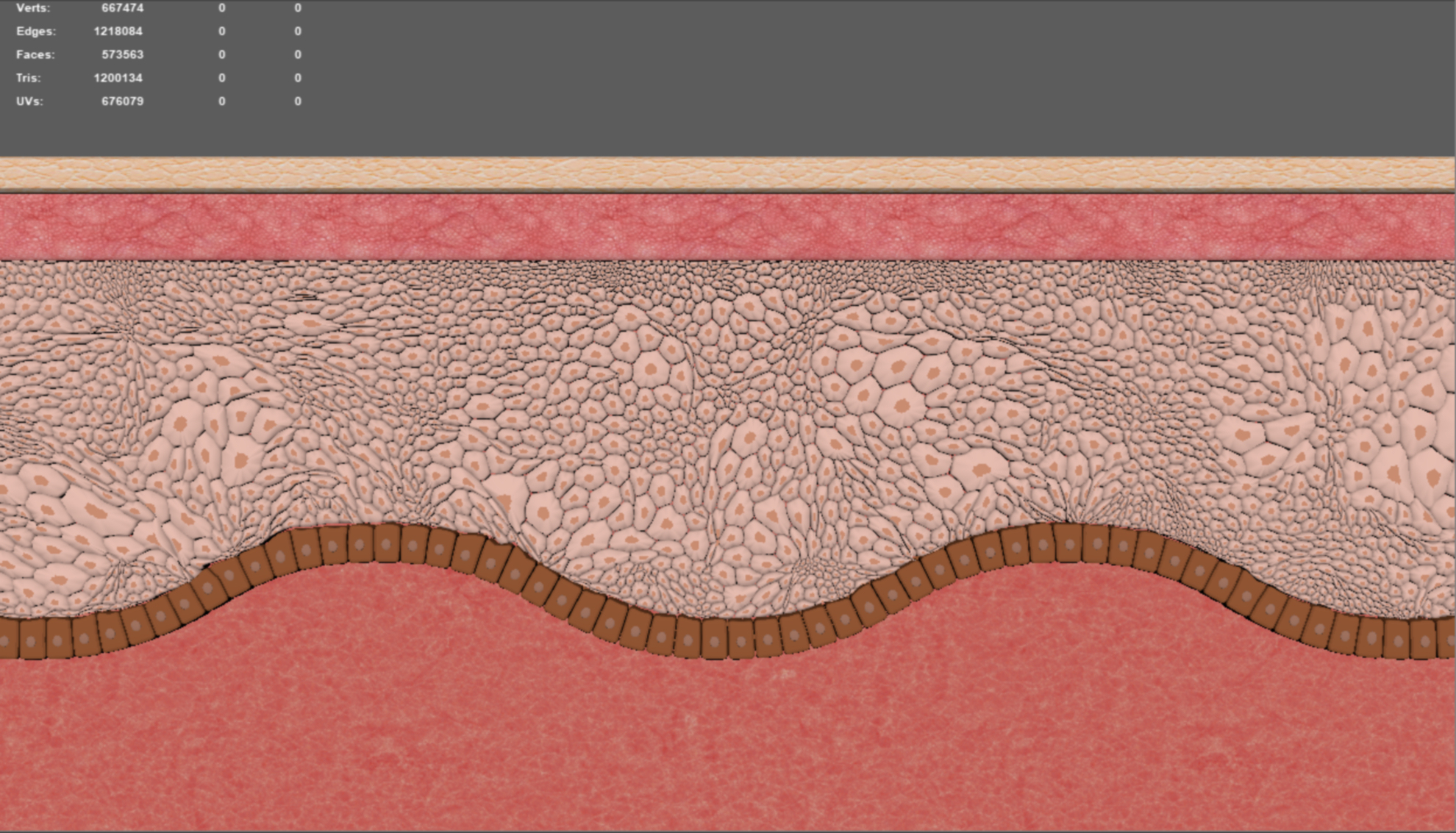Click the triangle count value 1200134

coord(118,78)
